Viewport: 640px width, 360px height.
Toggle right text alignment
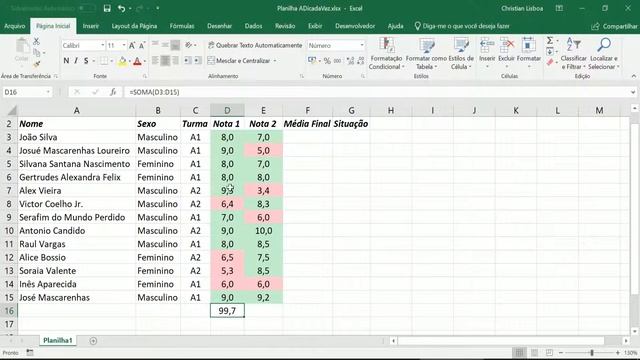coord(175,60)
